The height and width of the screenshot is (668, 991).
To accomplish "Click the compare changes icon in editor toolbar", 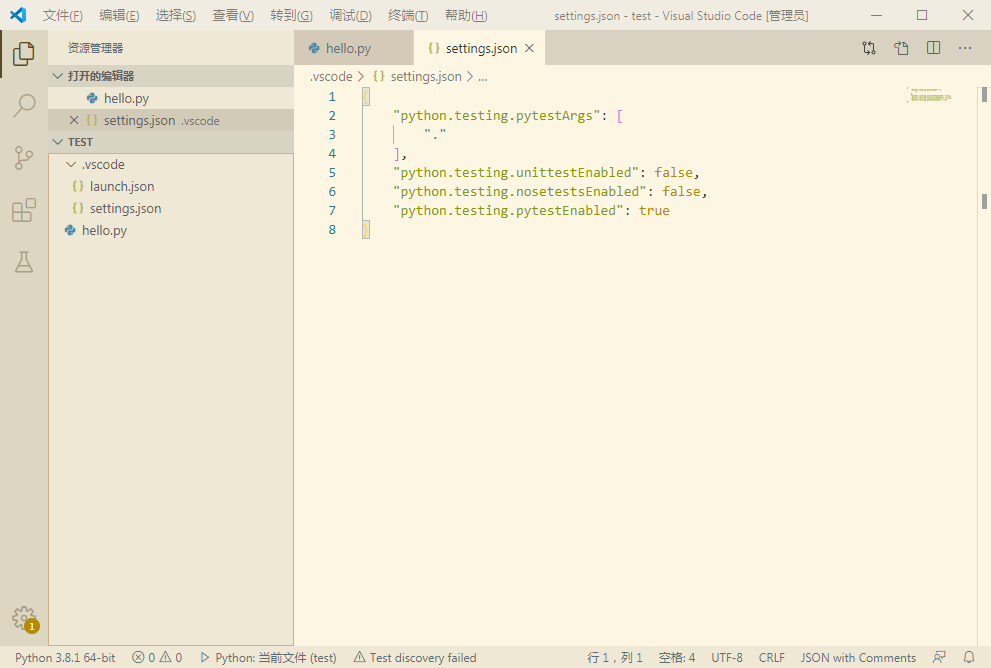I will (x=869, y=48).
